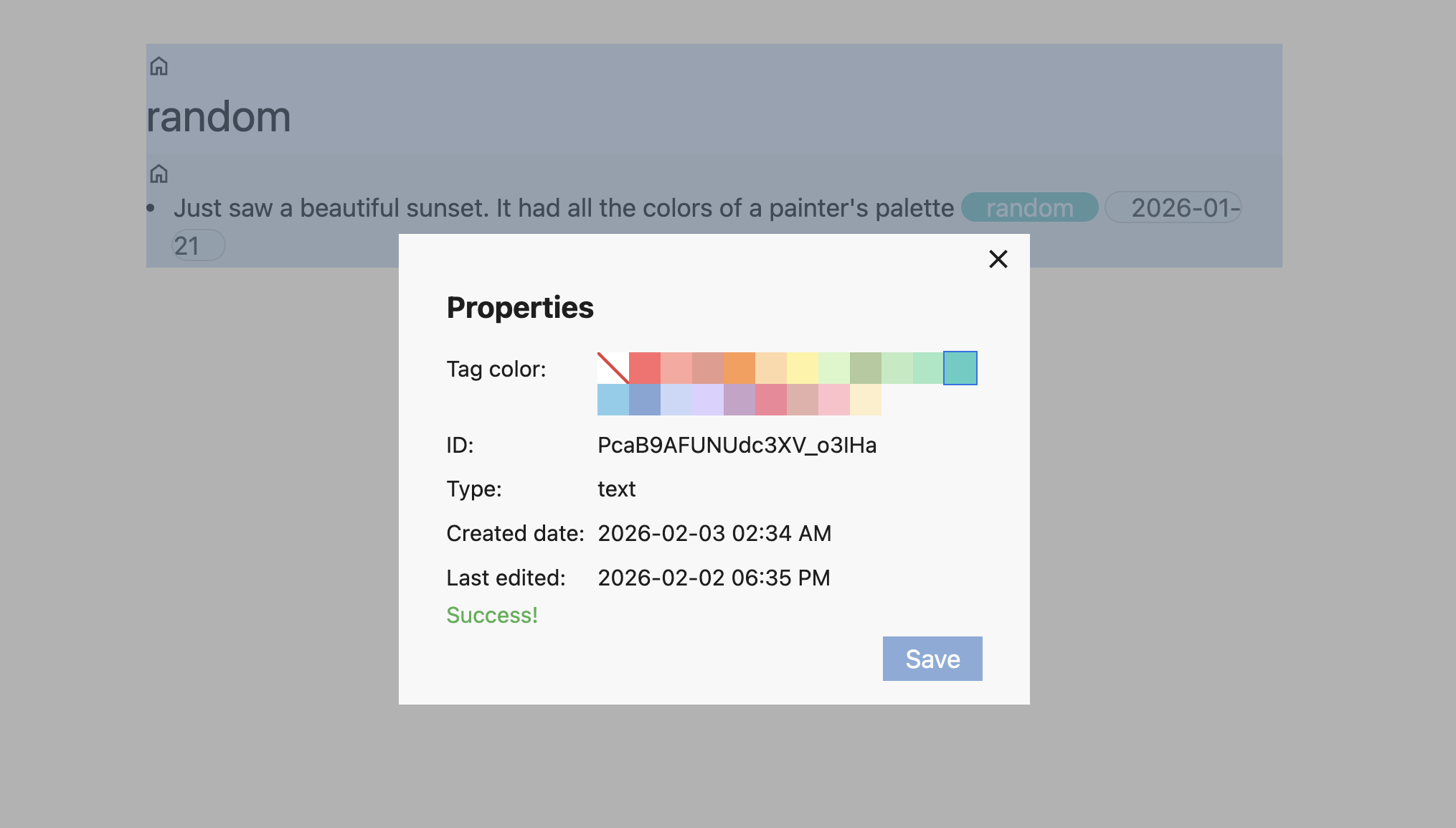Select the mauve purple color swatch
Image resolution: width=1456 pixels, height=828 pixels.
739,400
